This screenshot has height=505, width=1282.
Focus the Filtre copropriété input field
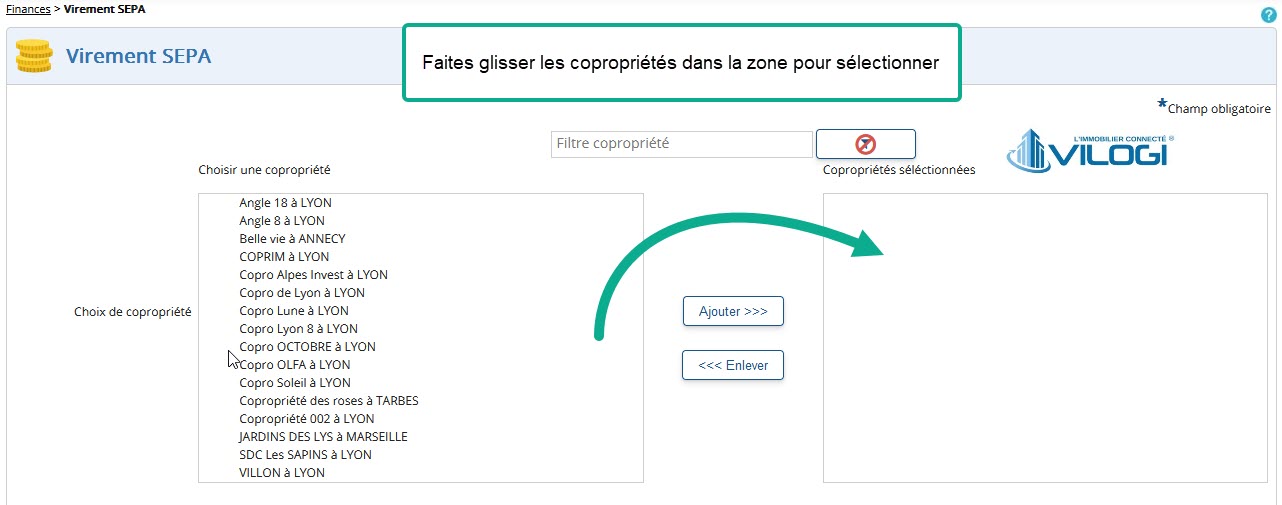pos(682,144)
